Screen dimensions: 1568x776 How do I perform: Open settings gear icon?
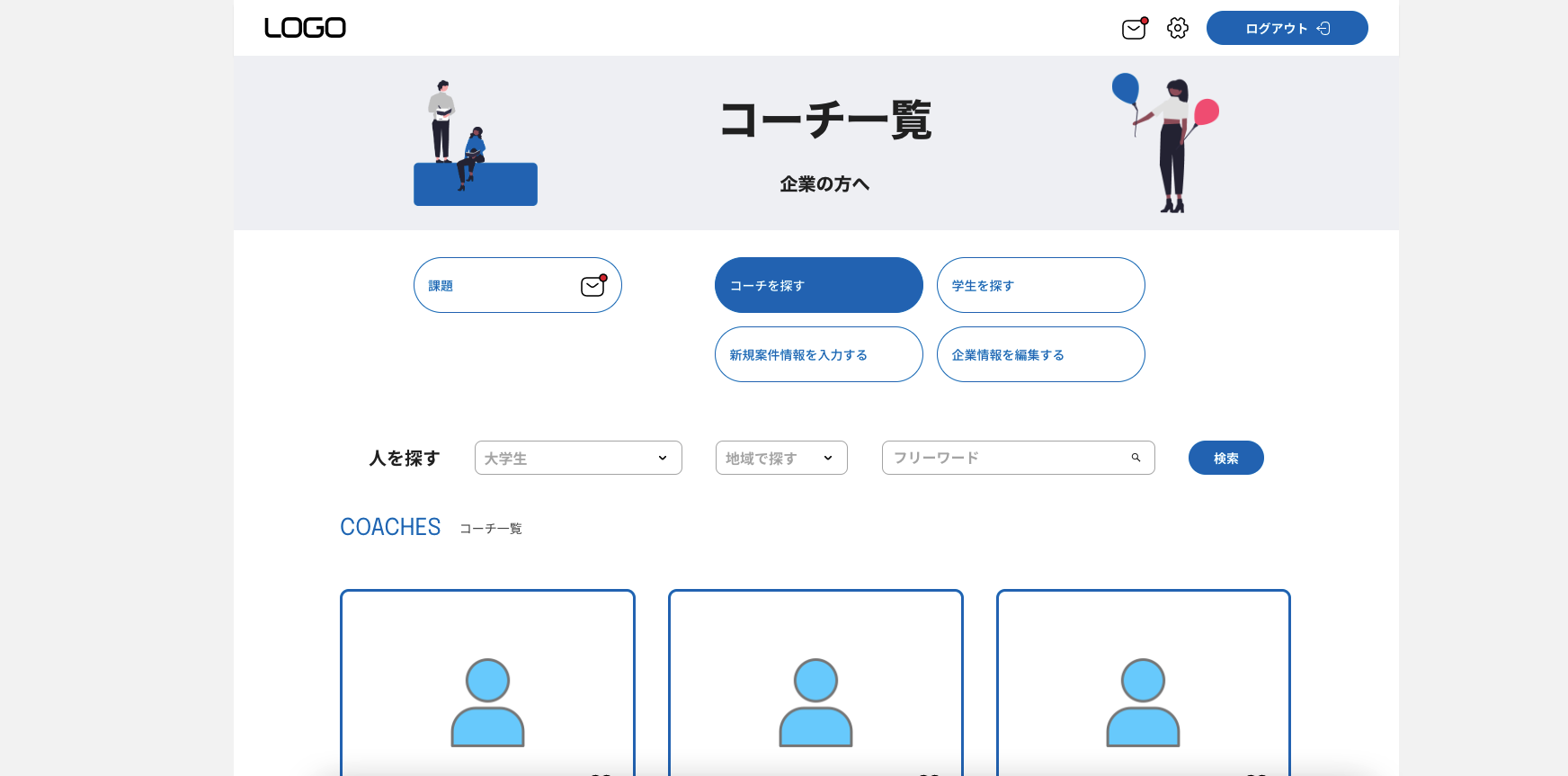tap(1178, 28)
